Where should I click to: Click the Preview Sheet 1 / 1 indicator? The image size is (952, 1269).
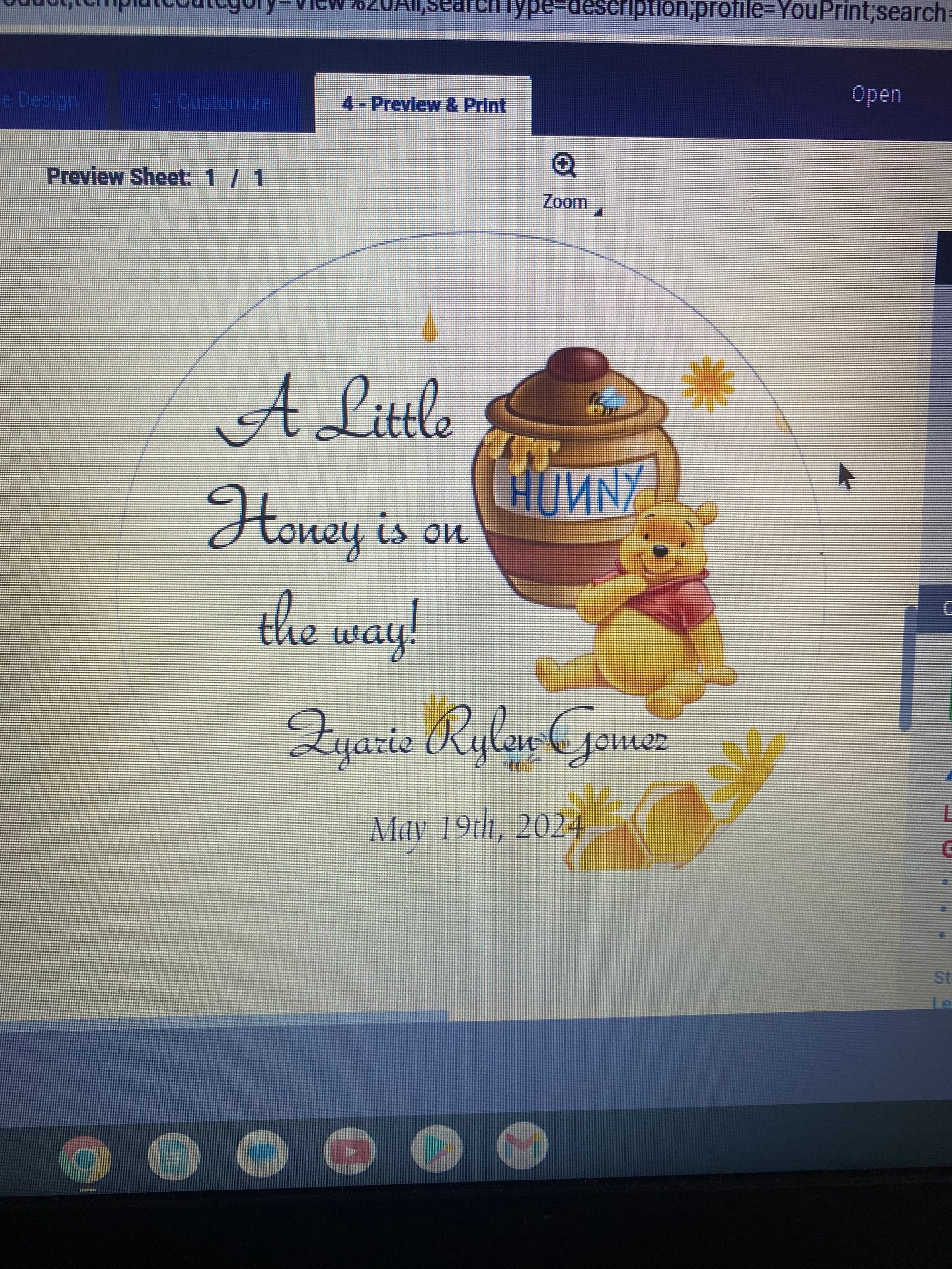pyautogui.click(x=155, y=177)
